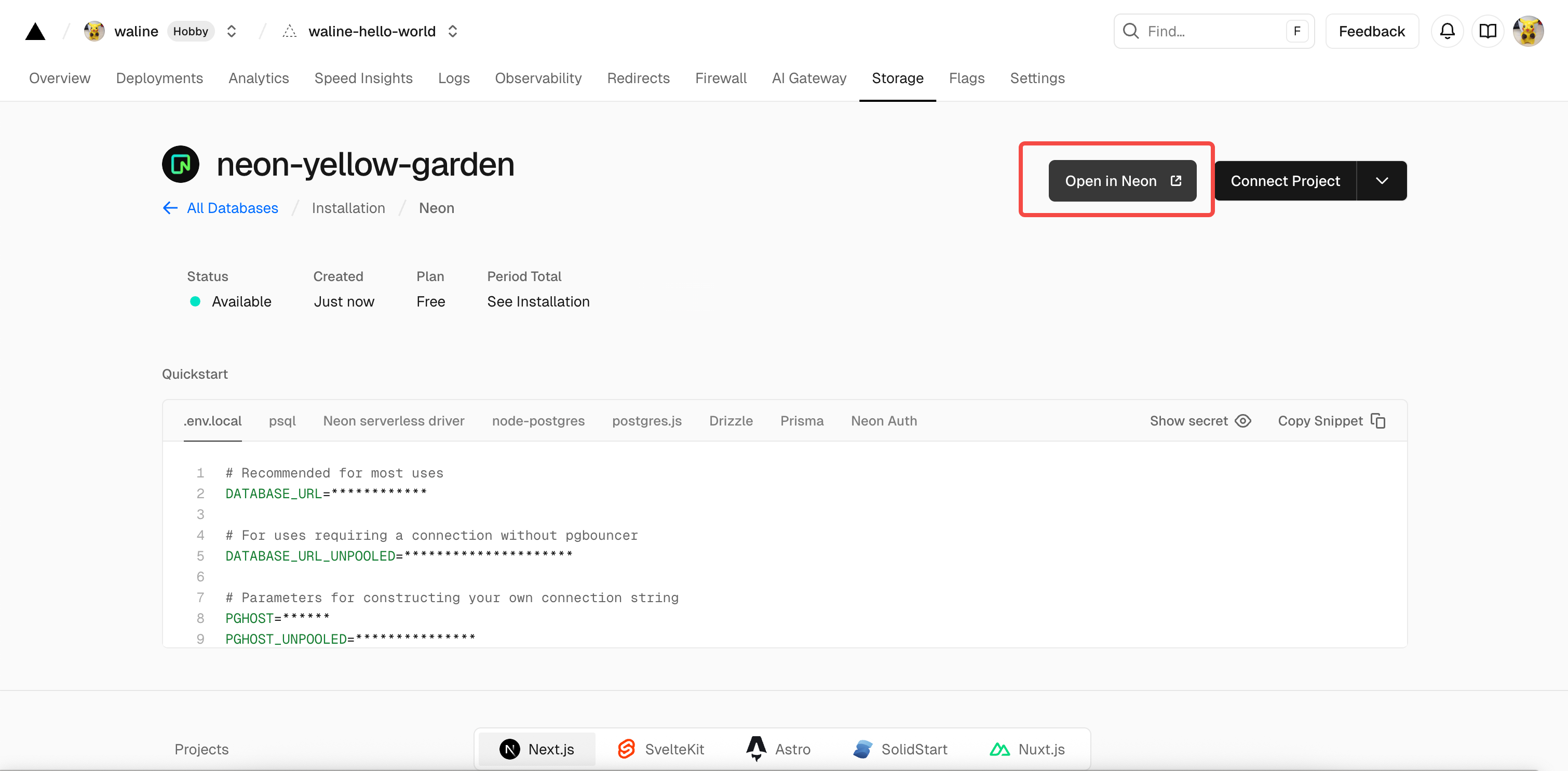Click the Open in Neon button

pyautogui.click(x=1122, y=181)
